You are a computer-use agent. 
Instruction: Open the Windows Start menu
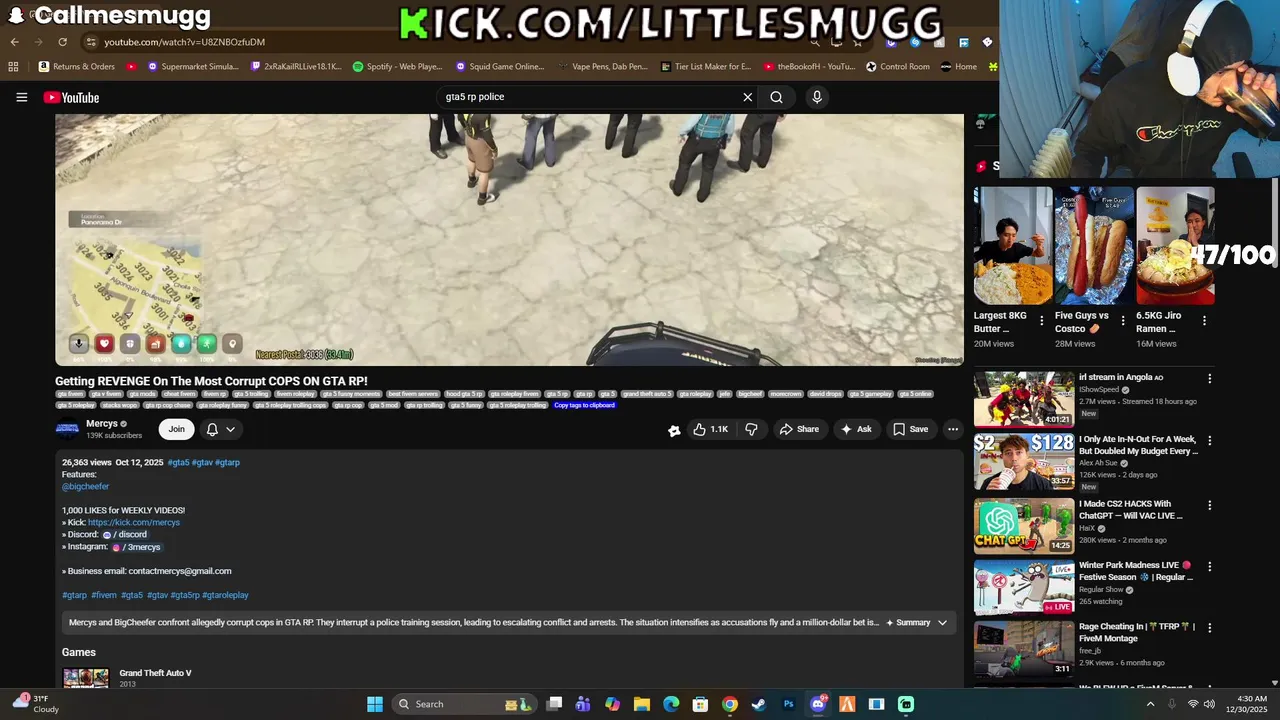(375, 704)
